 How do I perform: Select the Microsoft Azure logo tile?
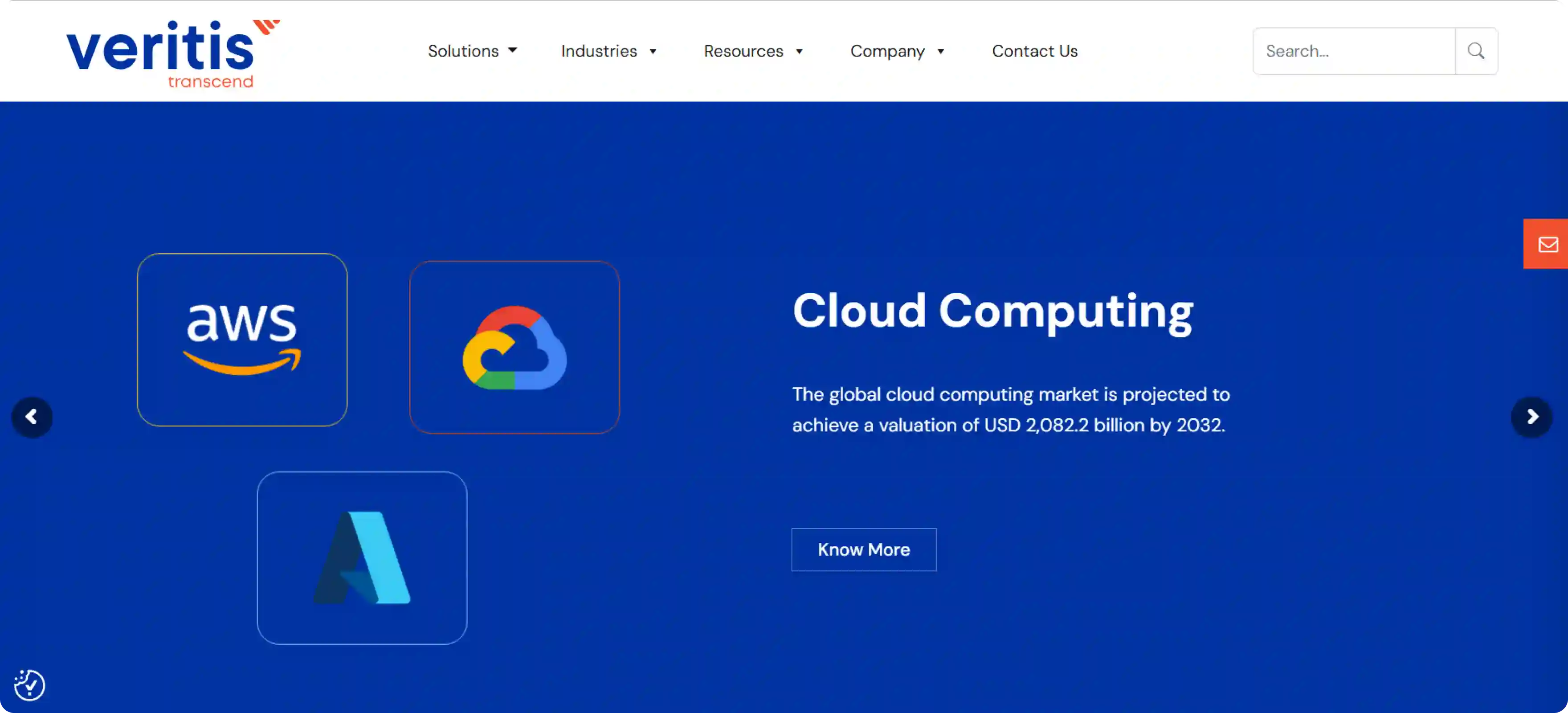pyautogui.click(x=362, y=557)
